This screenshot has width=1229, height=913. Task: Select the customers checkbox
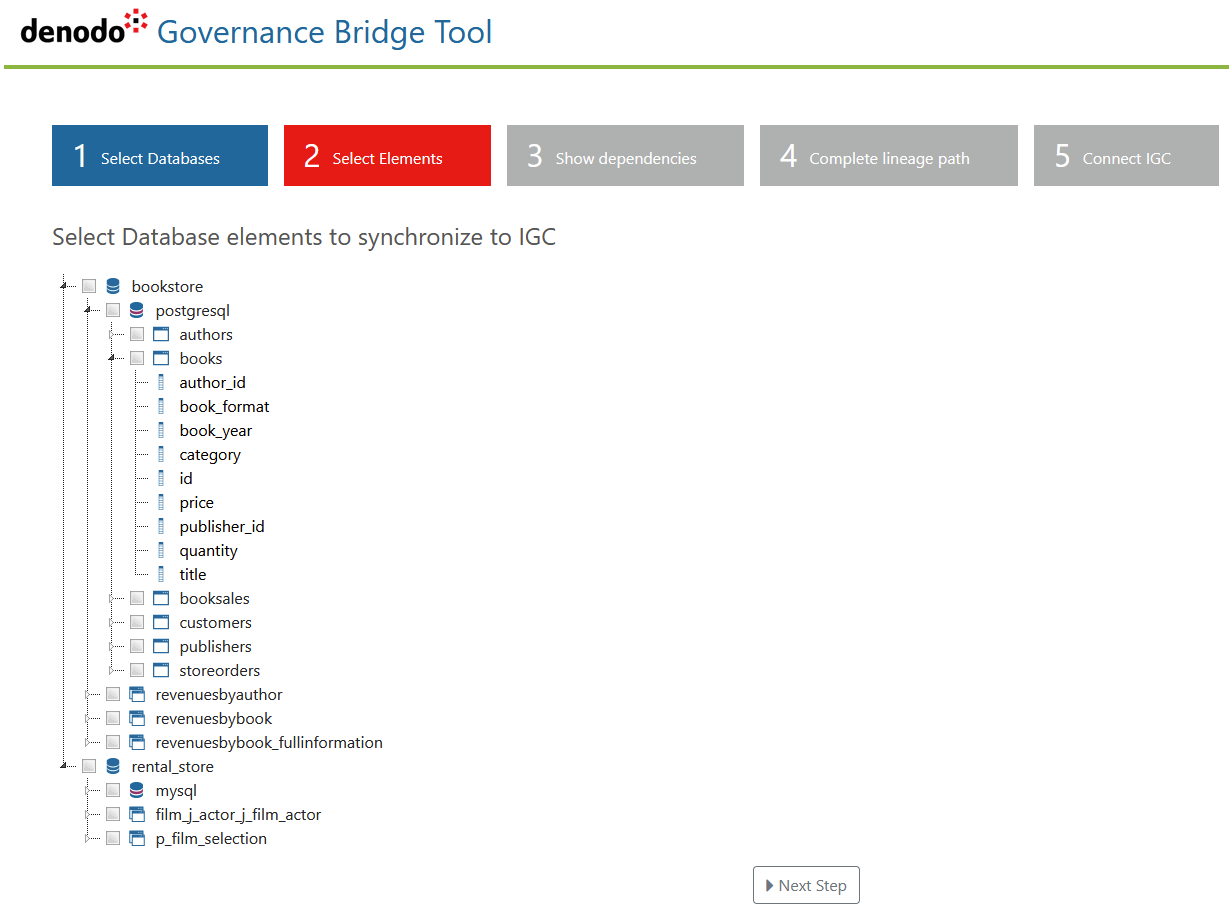click(x=137, y=623)
